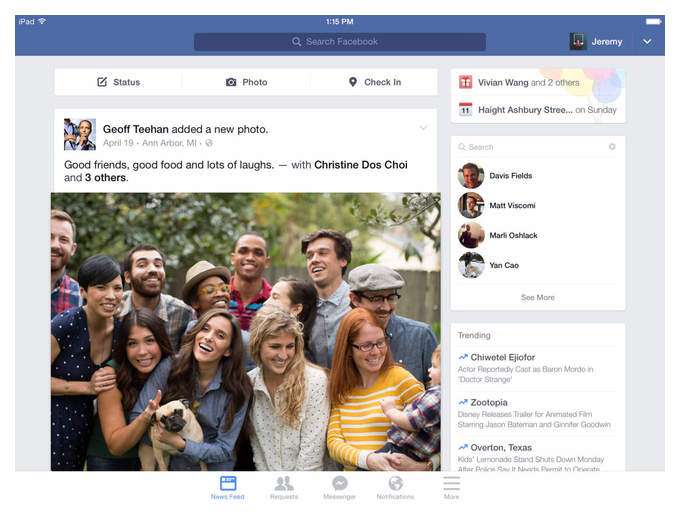Screen dimensions: 680x518
Task: Expand the account dropdown arrow beside Jeremy
Action: tap(647, 42)
